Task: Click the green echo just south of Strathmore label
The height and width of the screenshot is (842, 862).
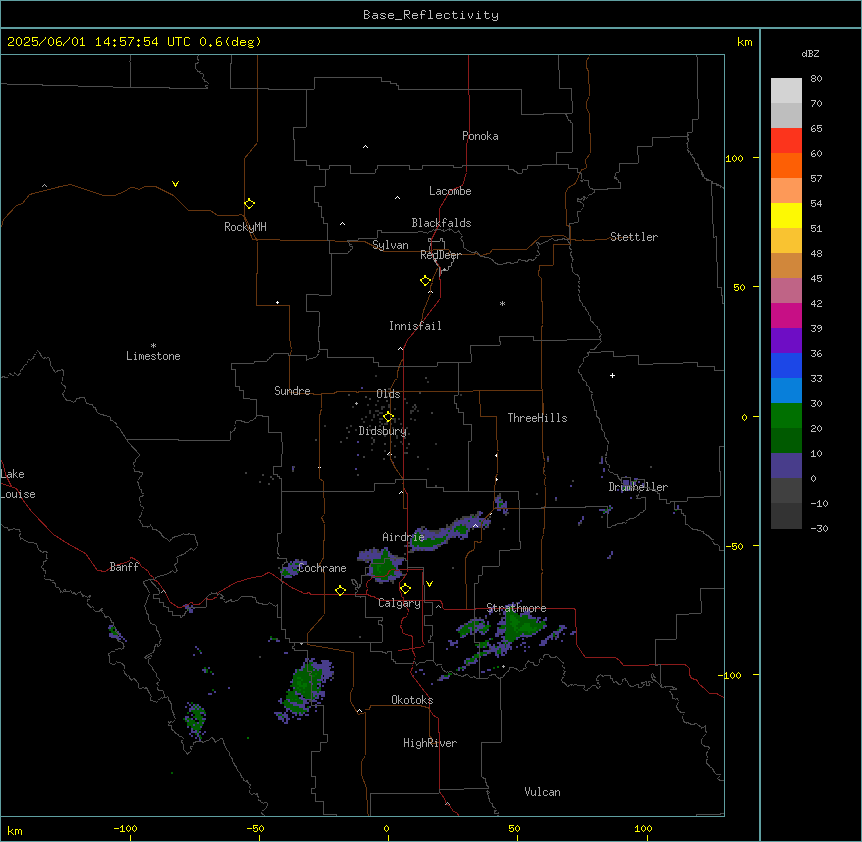Action: coord(520,627)
